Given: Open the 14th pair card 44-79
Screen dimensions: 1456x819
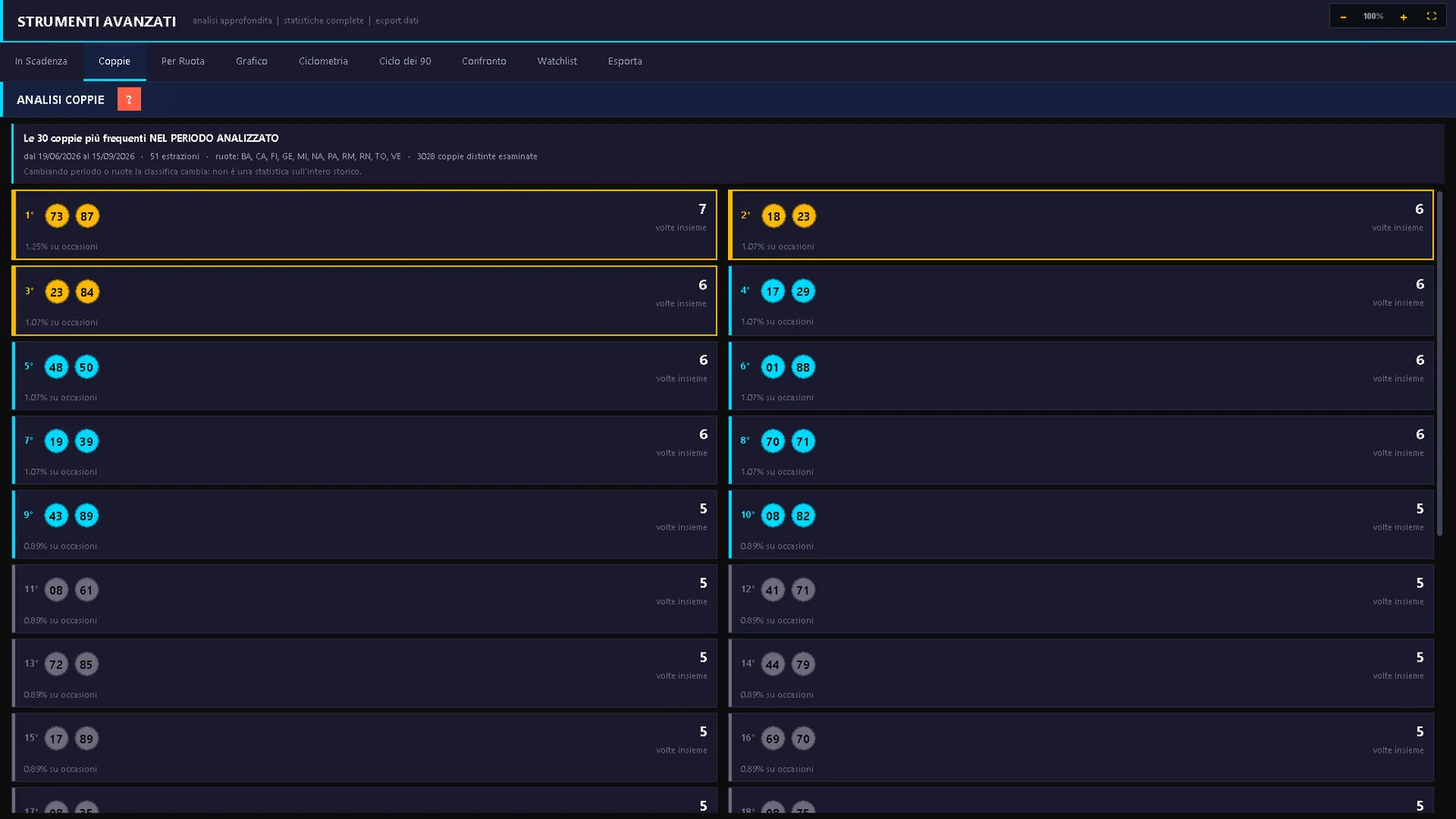Looking at the screenshot, I should [x=1081, y=673].
